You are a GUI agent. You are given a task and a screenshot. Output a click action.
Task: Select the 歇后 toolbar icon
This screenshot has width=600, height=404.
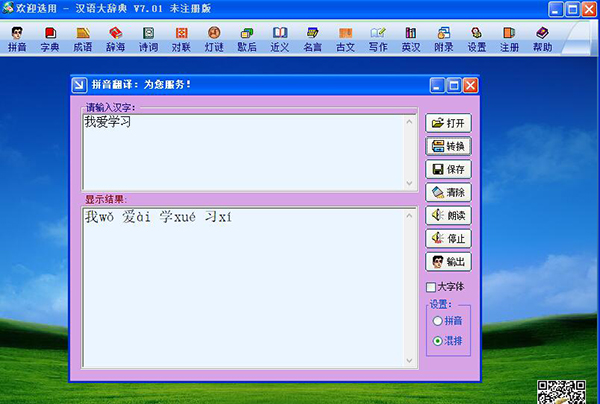point(247,39)
